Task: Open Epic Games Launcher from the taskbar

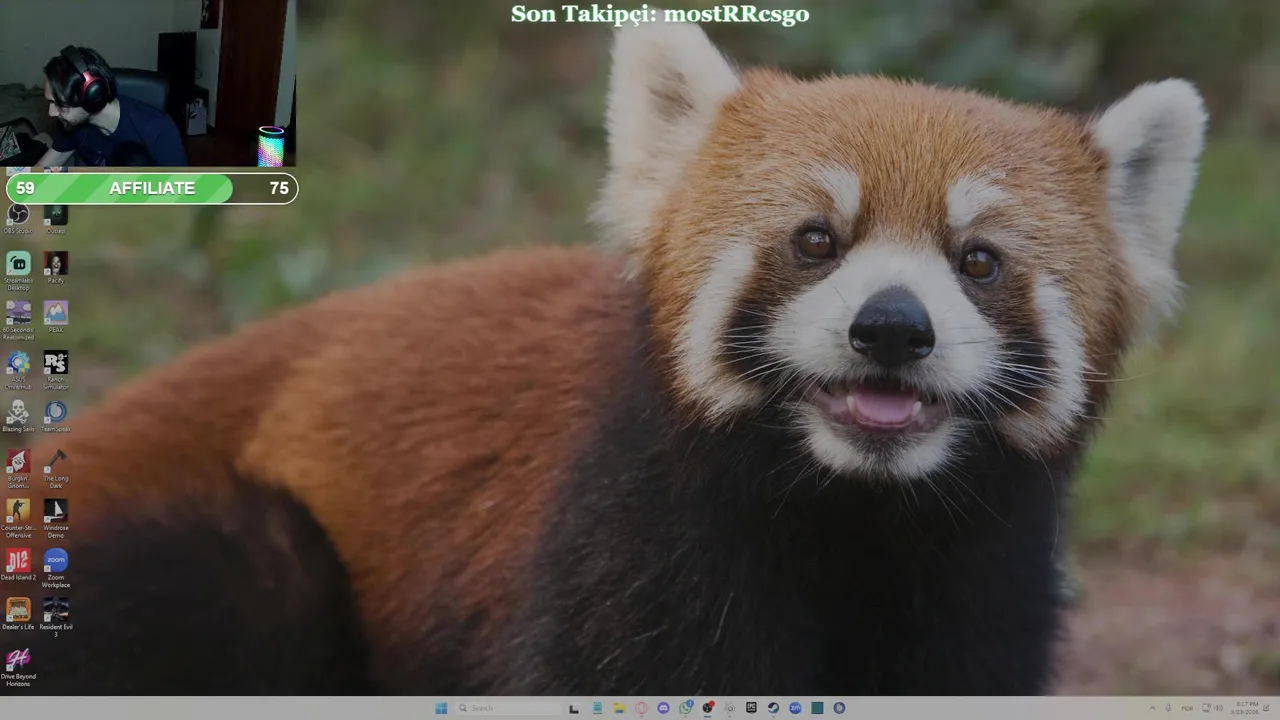Action: point(751,708)
